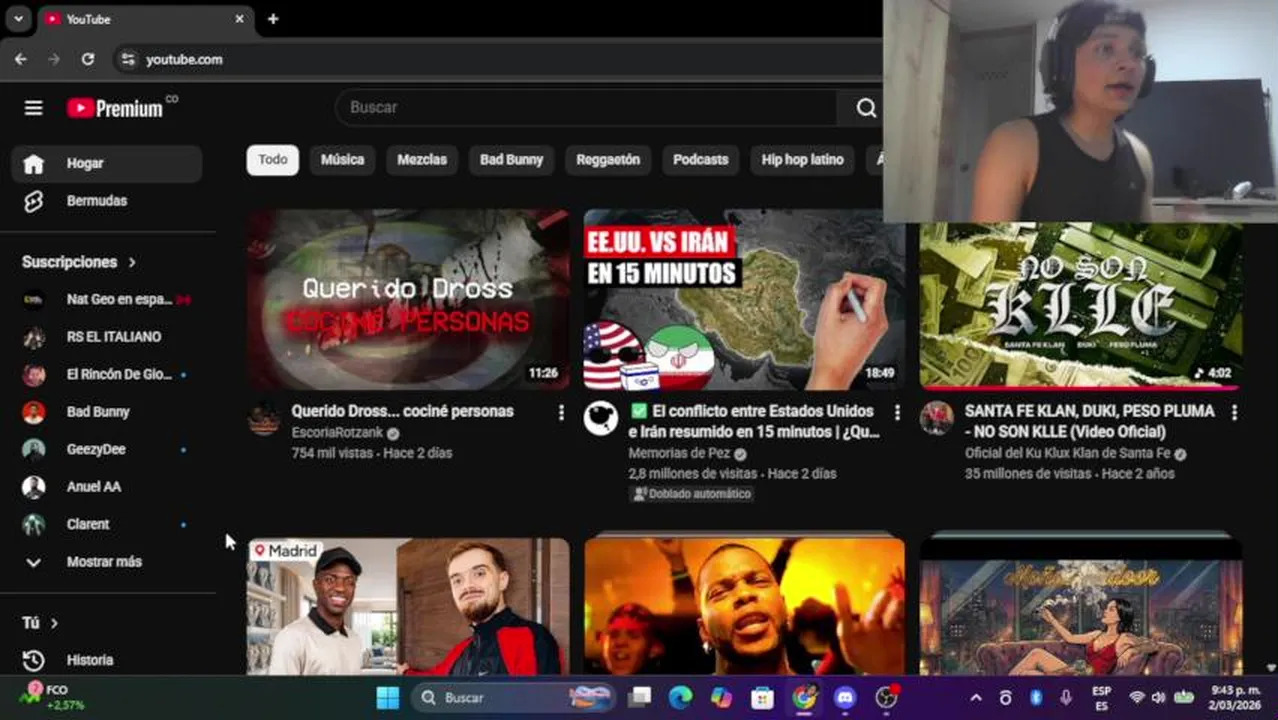
Task: Open the NO SON KLLE video title
Action: 1090,421
